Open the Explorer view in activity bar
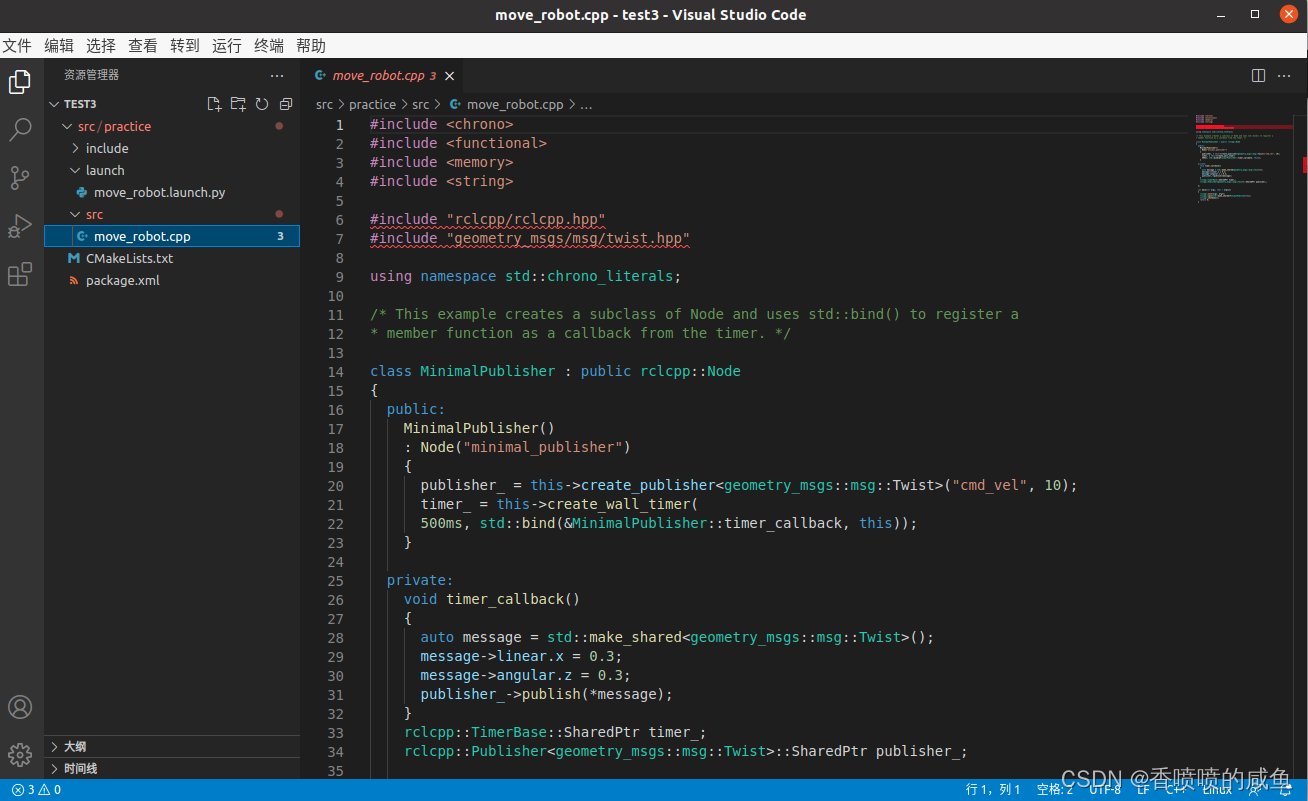This screenshot has height=801, width=1308. [x=20, y=82]
